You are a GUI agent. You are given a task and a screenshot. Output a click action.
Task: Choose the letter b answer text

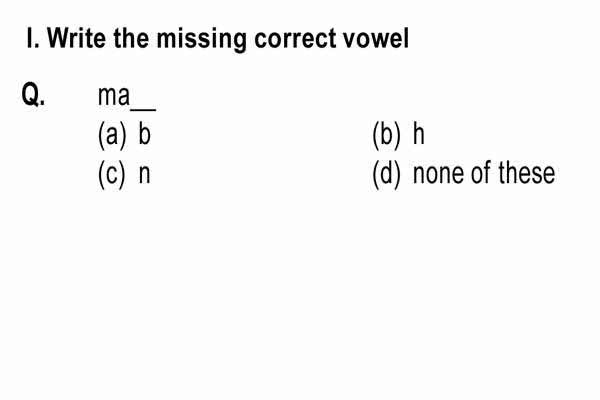145,134
